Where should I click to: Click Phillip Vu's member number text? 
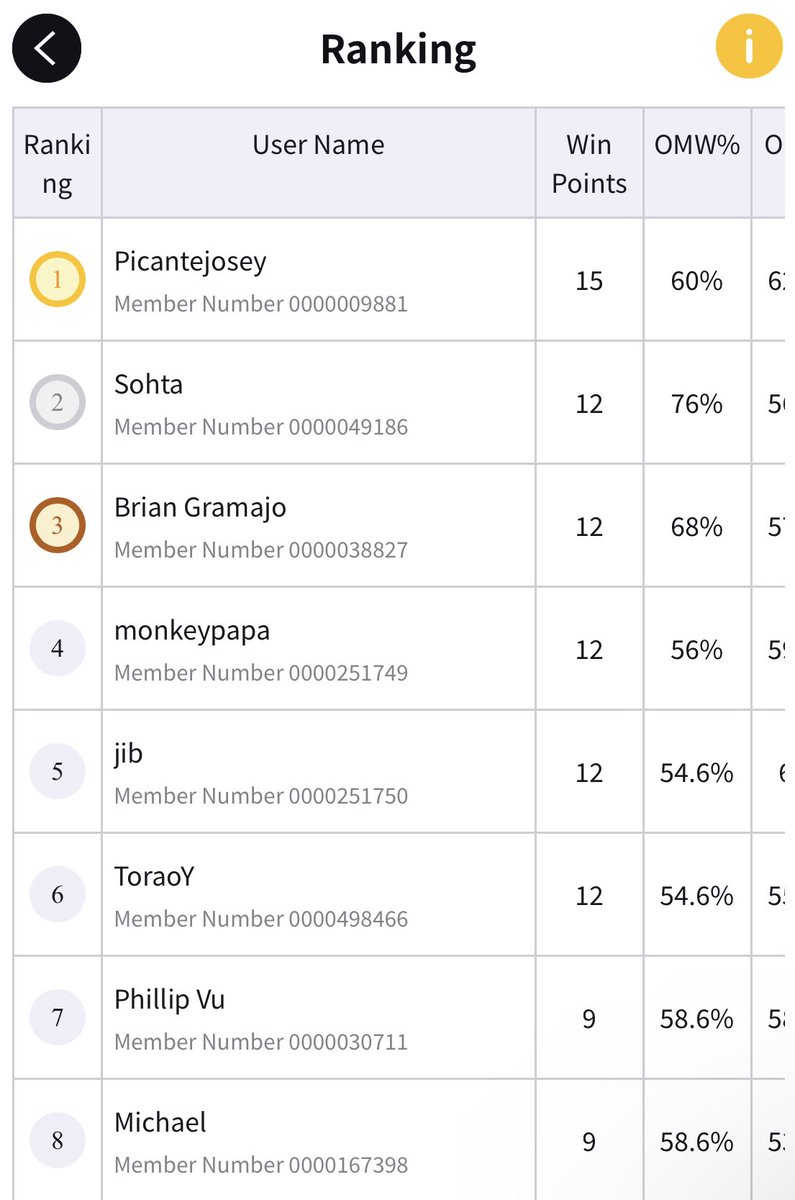click(x=261, y=1042)
